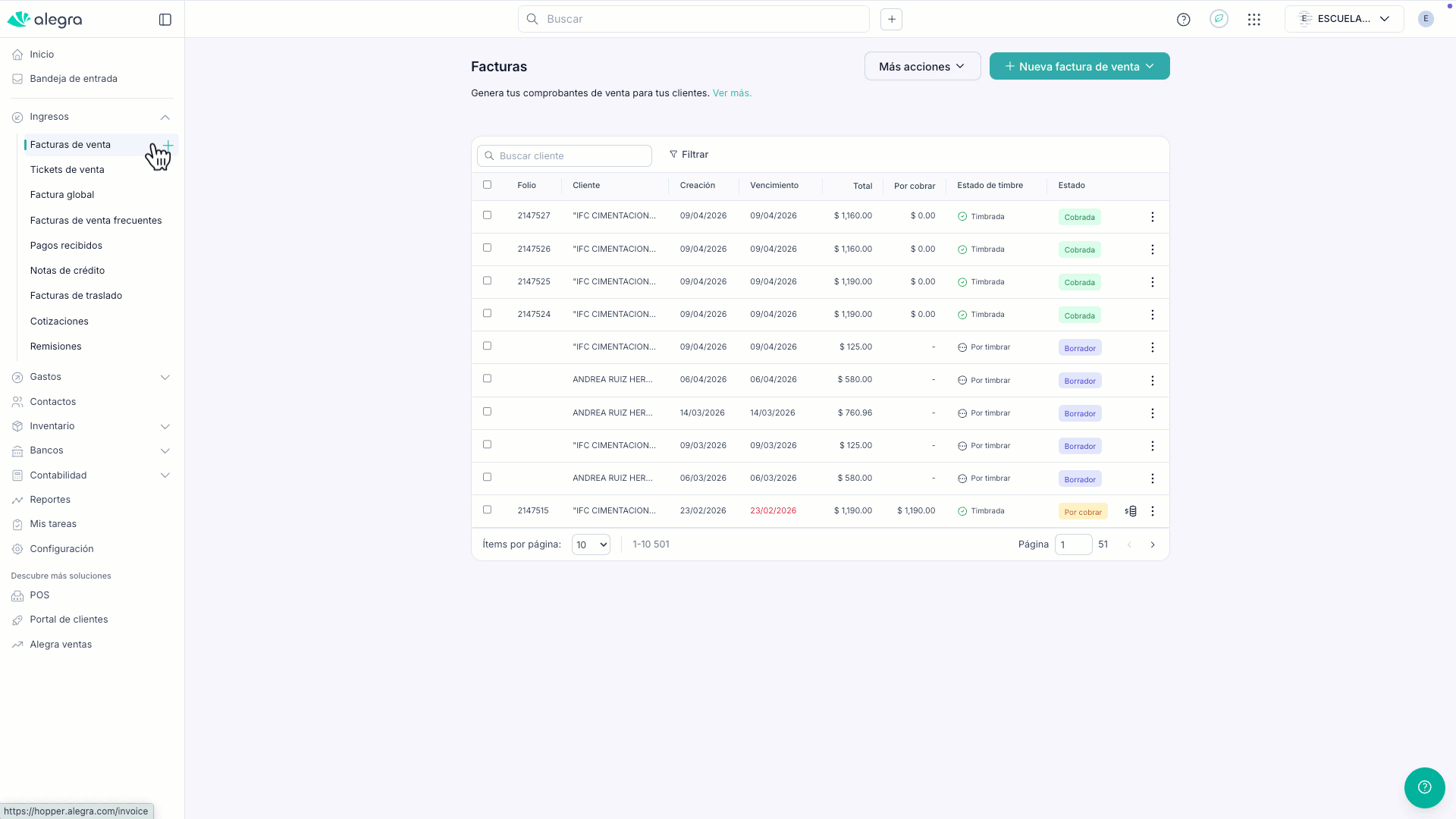Screen dimensions: 1456x819
Task: Click the register payment icon on invoice 2147515
Action: pos(1131,511)
